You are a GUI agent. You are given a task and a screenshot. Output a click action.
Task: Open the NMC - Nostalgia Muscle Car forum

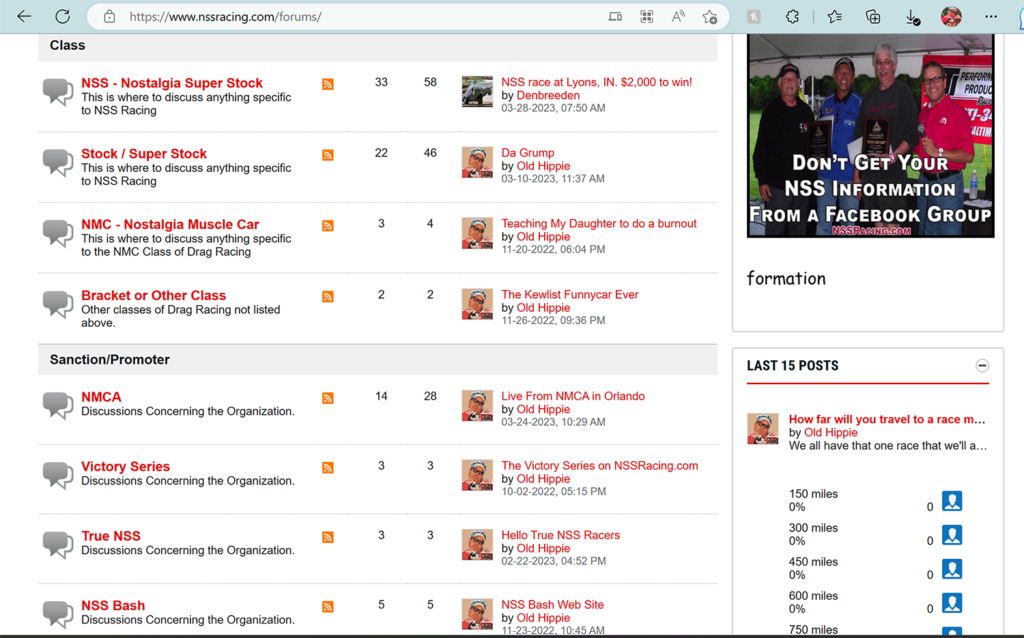pos(170,224)
